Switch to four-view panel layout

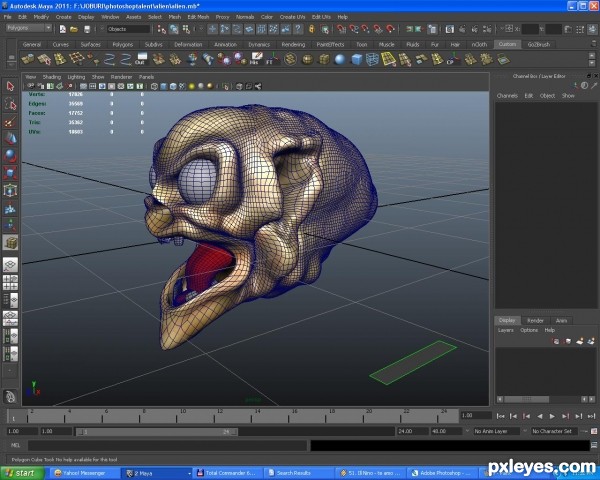[x=10, y=282]
